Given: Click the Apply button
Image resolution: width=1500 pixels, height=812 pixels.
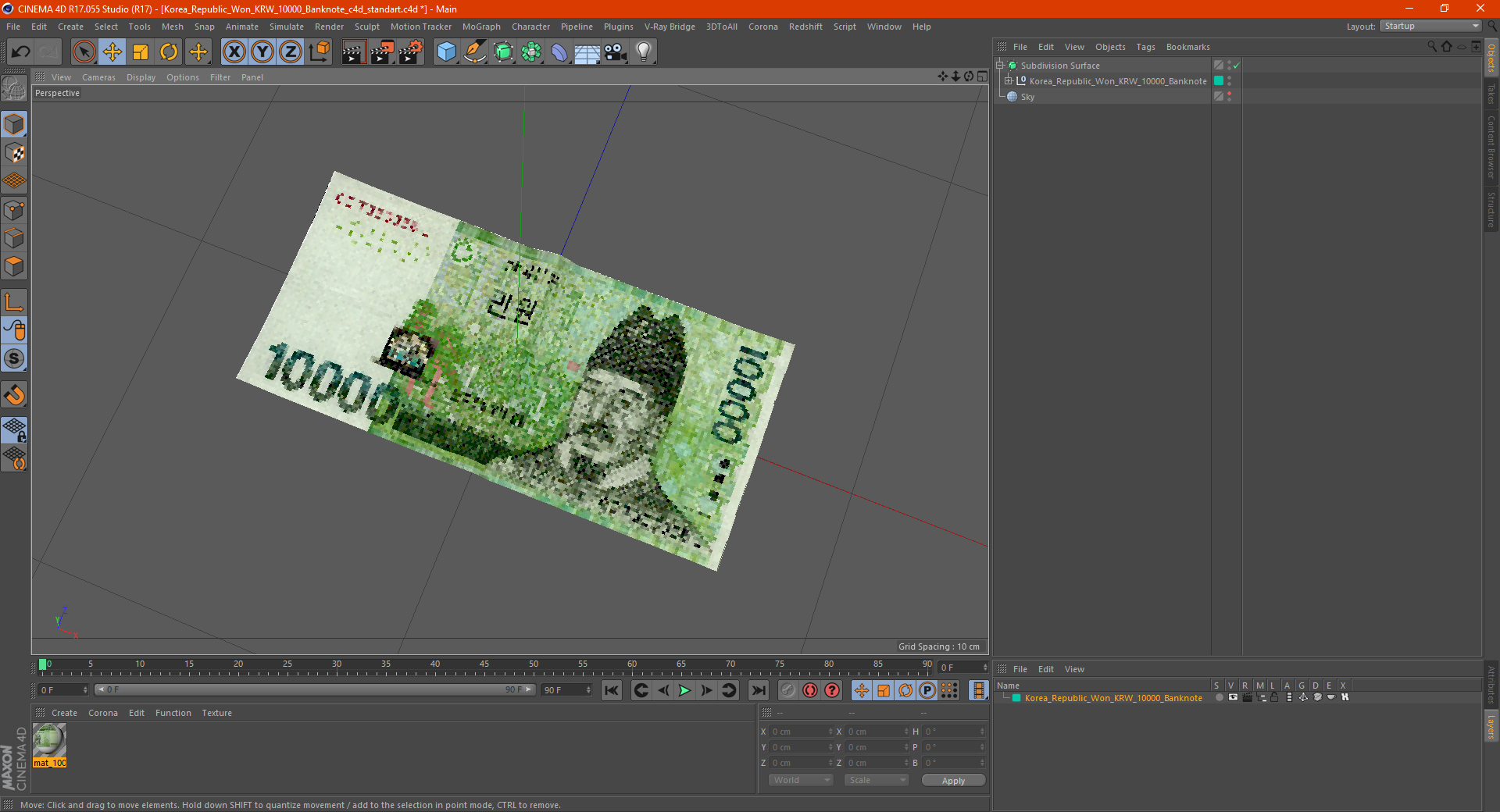Looking at the screenshot, I should coord(953,780).
